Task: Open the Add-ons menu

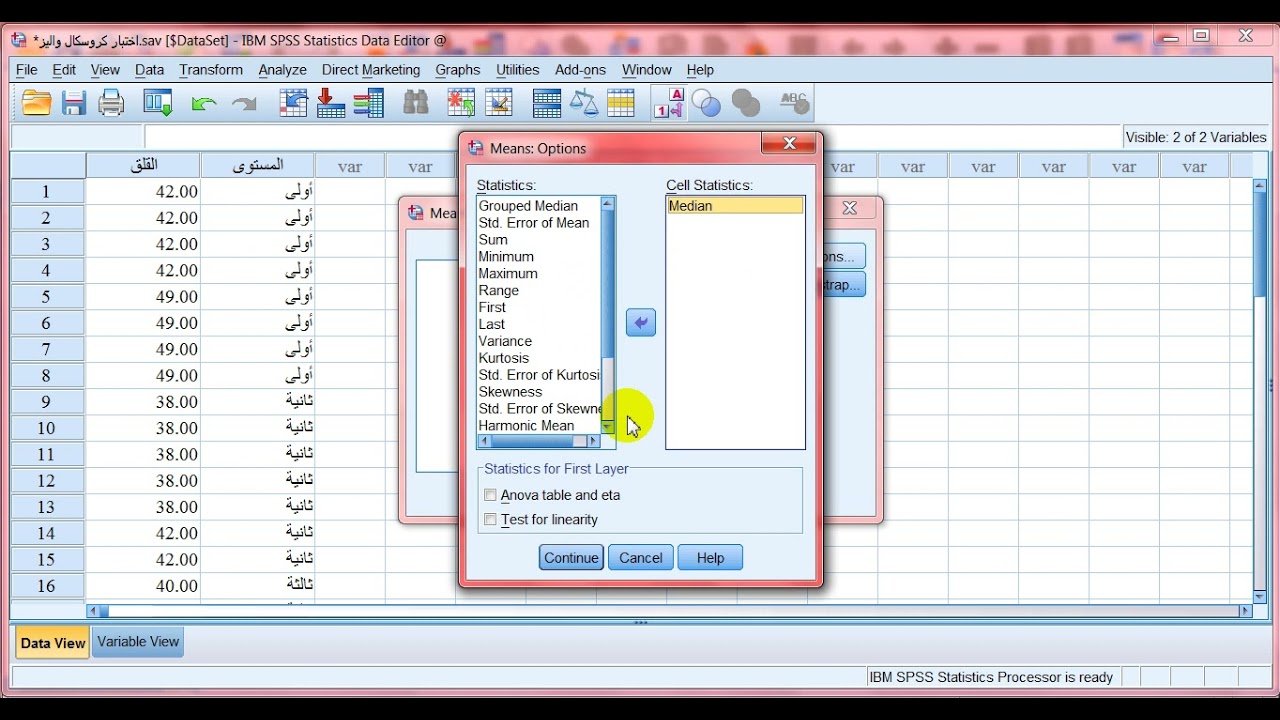Action: tap(581, 70)
